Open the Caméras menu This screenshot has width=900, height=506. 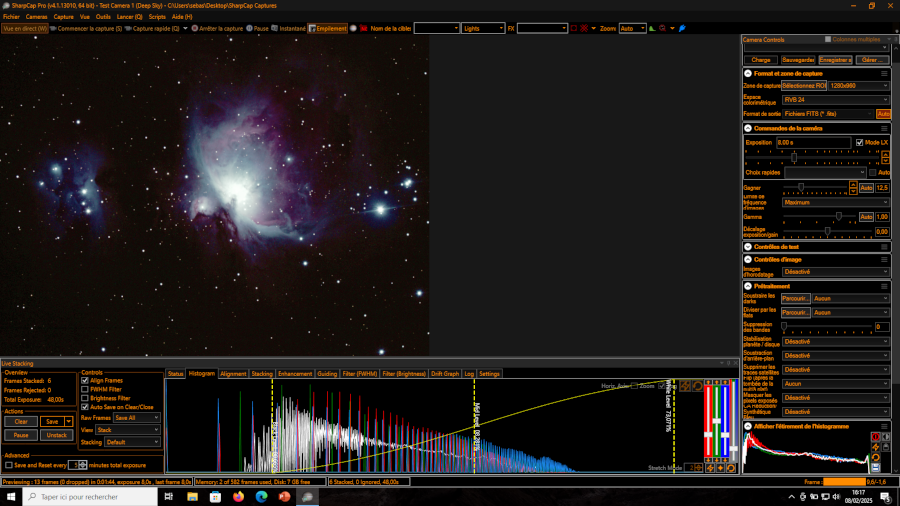click(x=36, y=17)
